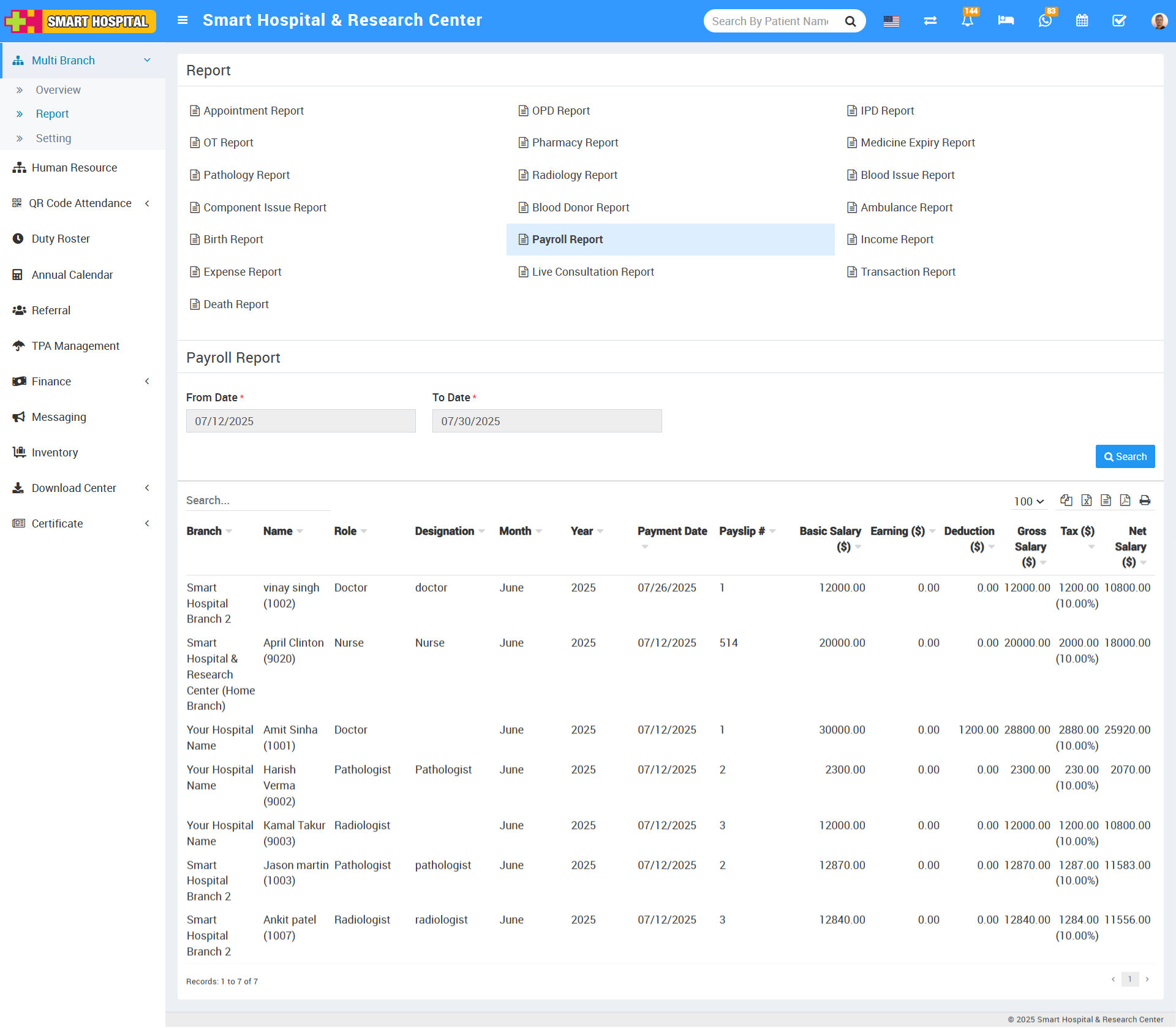Open the US flag language selector
This screenshot has height=1028, width=1176.
tap(891, 21)
